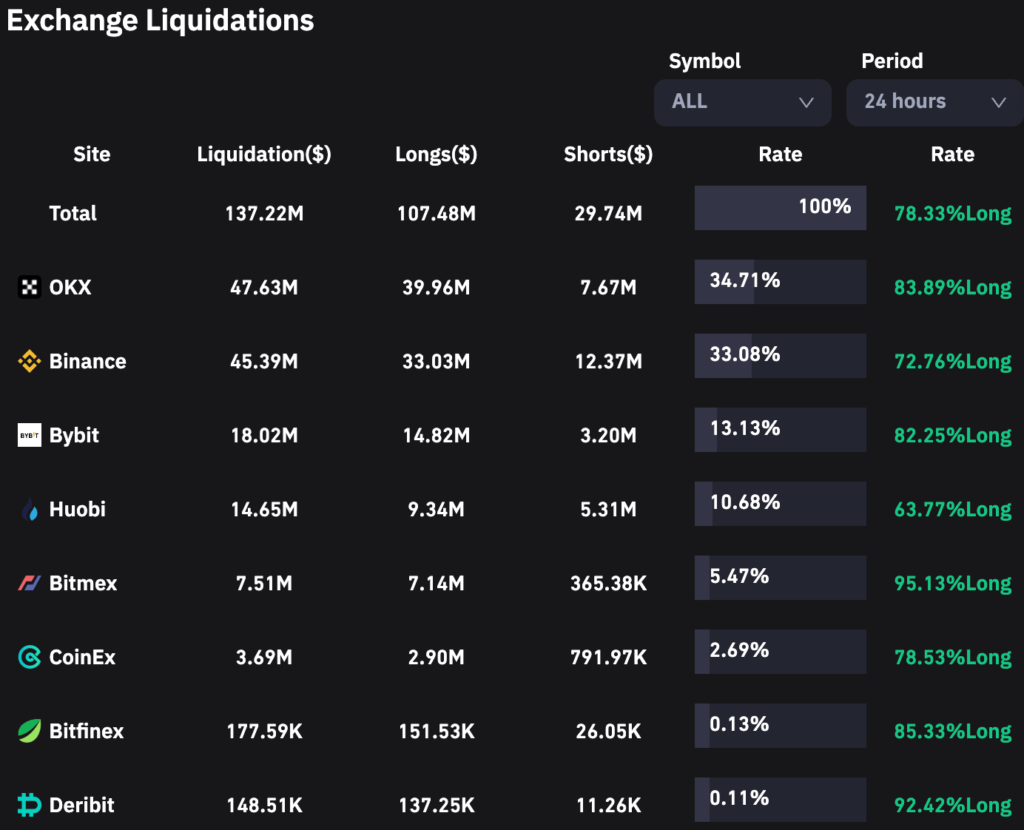The image size is (1024, 830).
Task: Open the Binance exchange name link
Action: click(x=88, y=361)
